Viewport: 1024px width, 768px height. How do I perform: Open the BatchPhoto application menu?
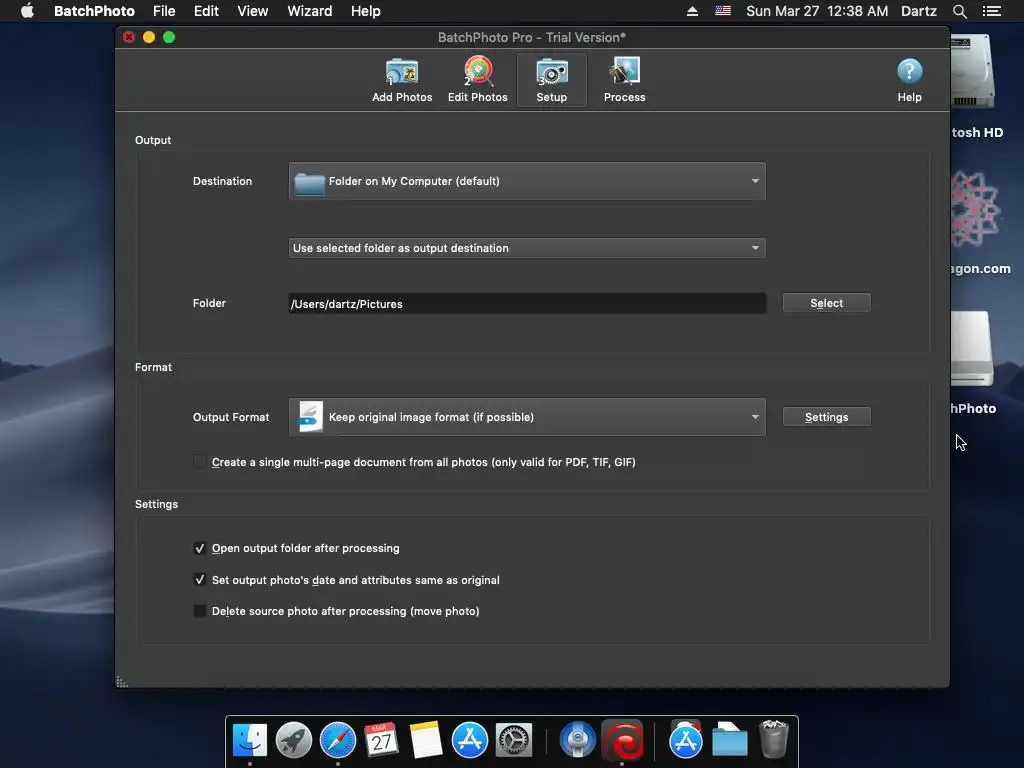(94, 11)
